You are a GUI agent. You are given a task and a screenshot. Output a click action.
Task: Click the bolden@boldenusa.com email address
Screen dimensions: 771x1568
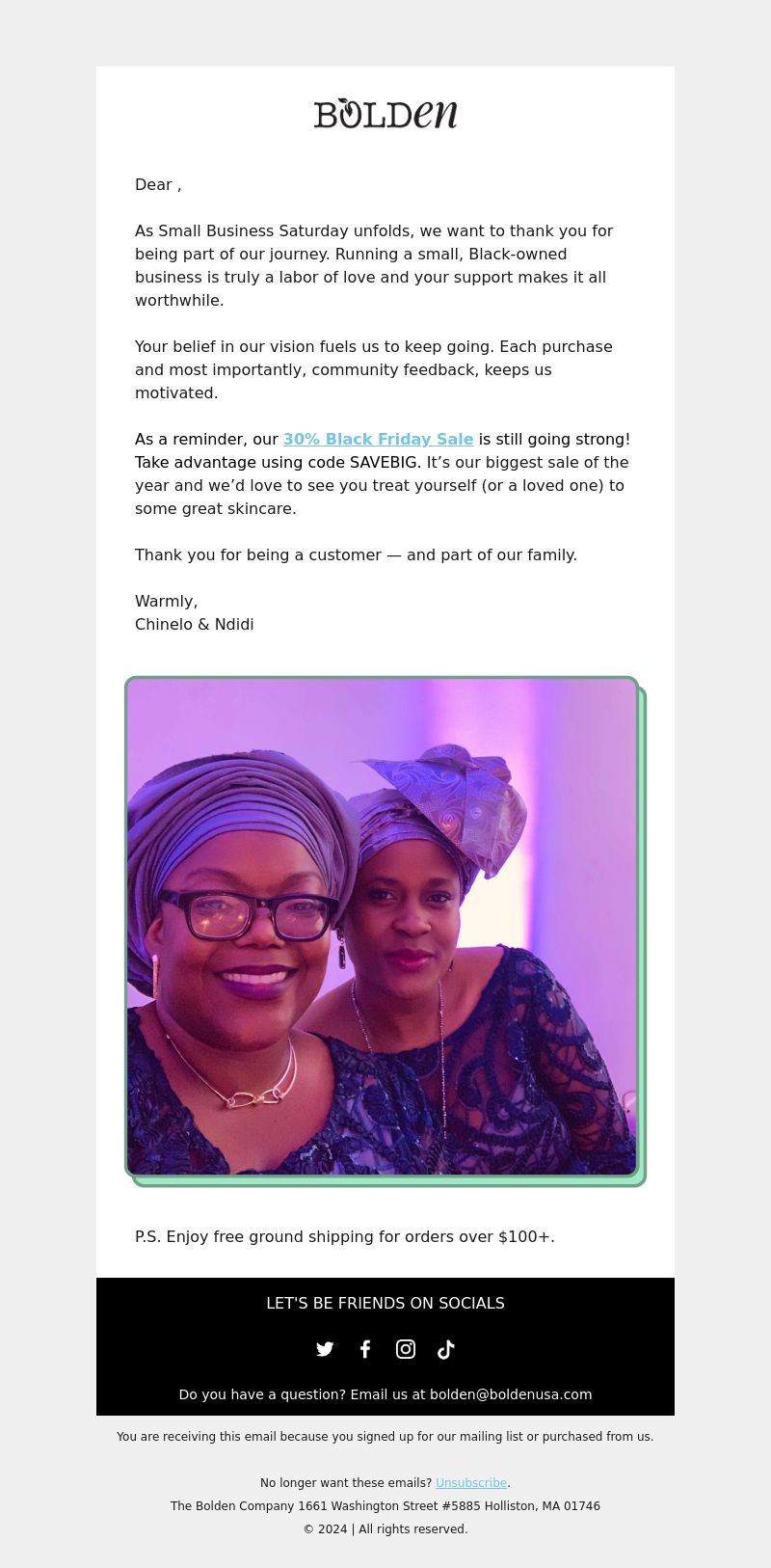point(511,1394)
